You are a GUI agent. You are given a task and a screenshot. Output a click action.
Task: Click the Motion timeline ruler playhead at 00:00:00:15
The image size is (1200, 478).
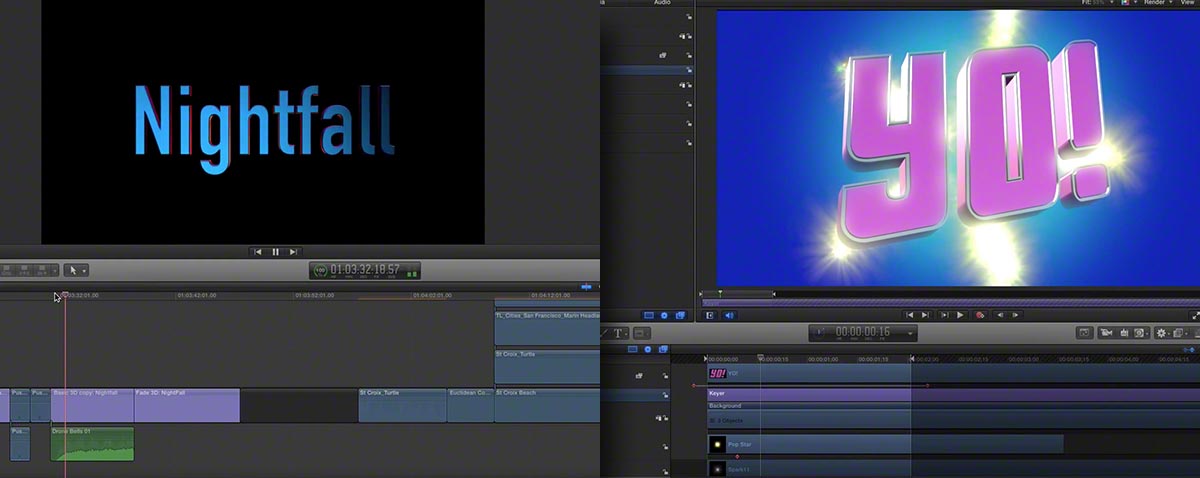760,358
